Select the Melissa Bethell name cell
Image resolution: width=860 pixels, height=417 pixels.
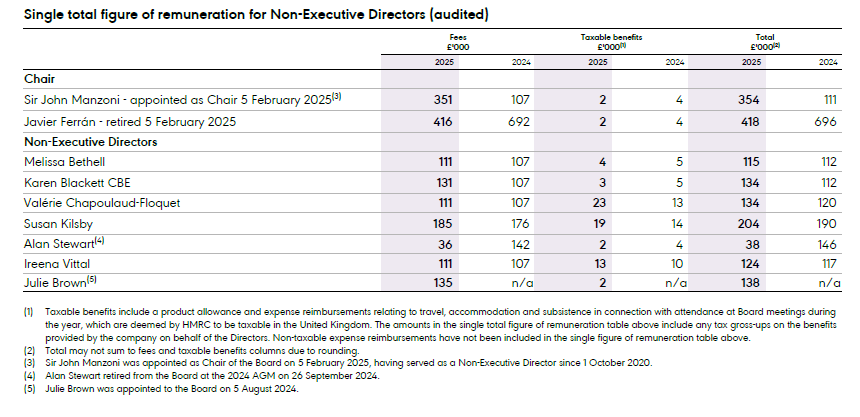[66, 162]
